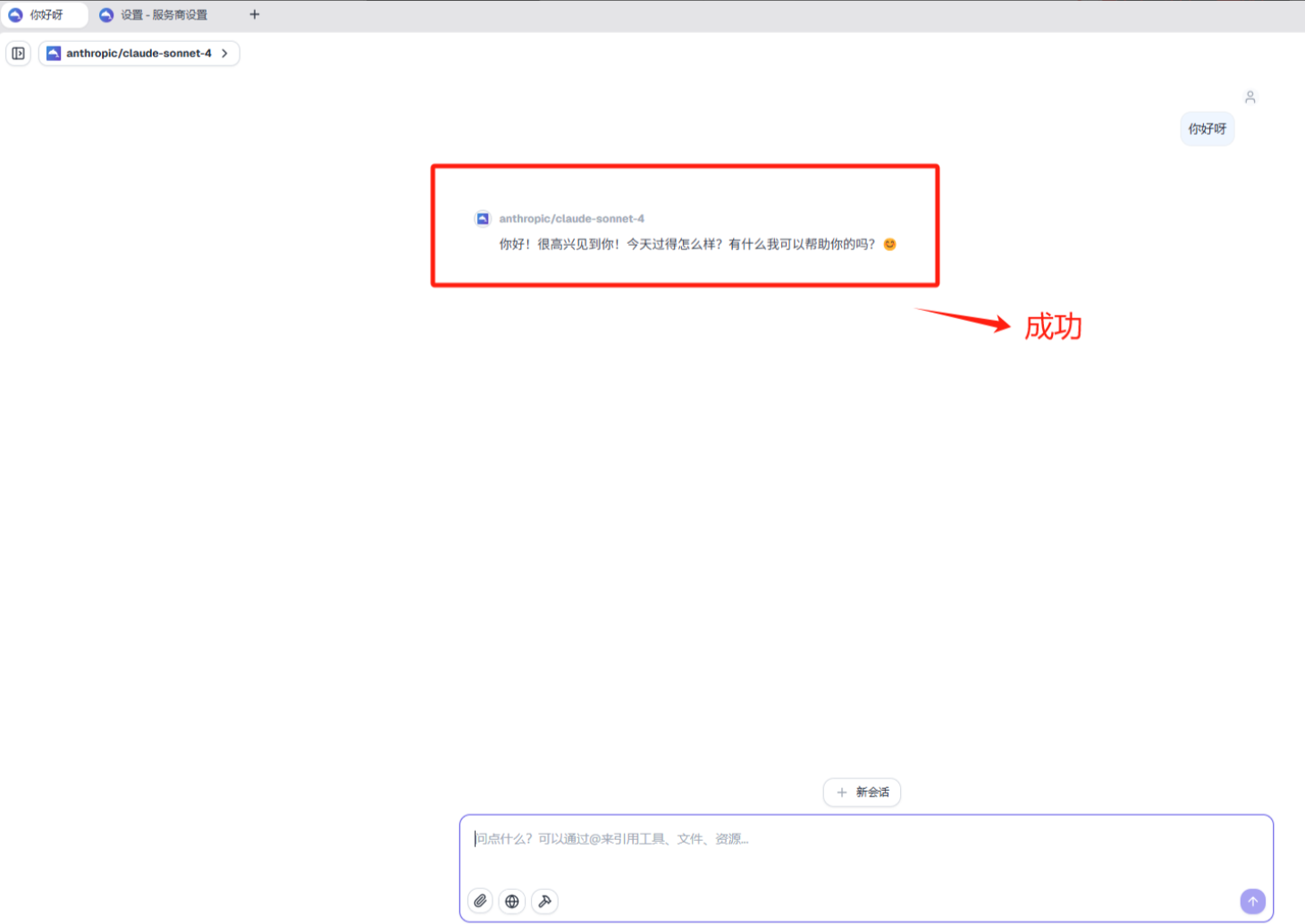Open the hammer tools icon
The width and height of the screenshot is (1305, 924).
pos(544,901)
